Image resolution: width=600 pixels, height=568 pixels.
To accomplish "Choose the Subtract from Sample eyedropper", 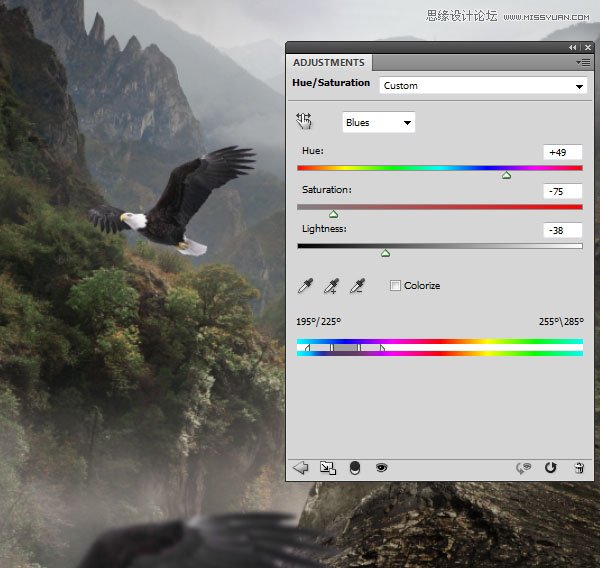I will pos(357,286).
